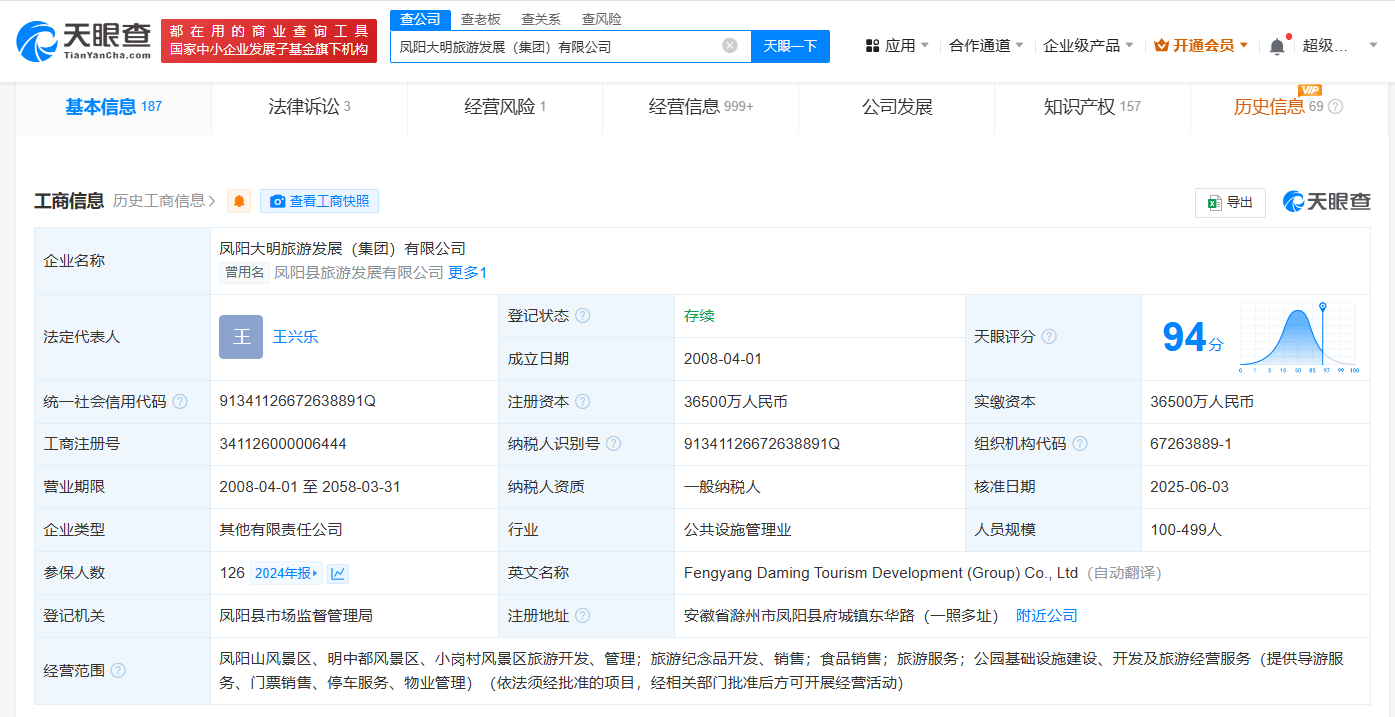The image size is (1395, 717).
Task: Switch to the 法律诉讼 tab
Action: 309,107
